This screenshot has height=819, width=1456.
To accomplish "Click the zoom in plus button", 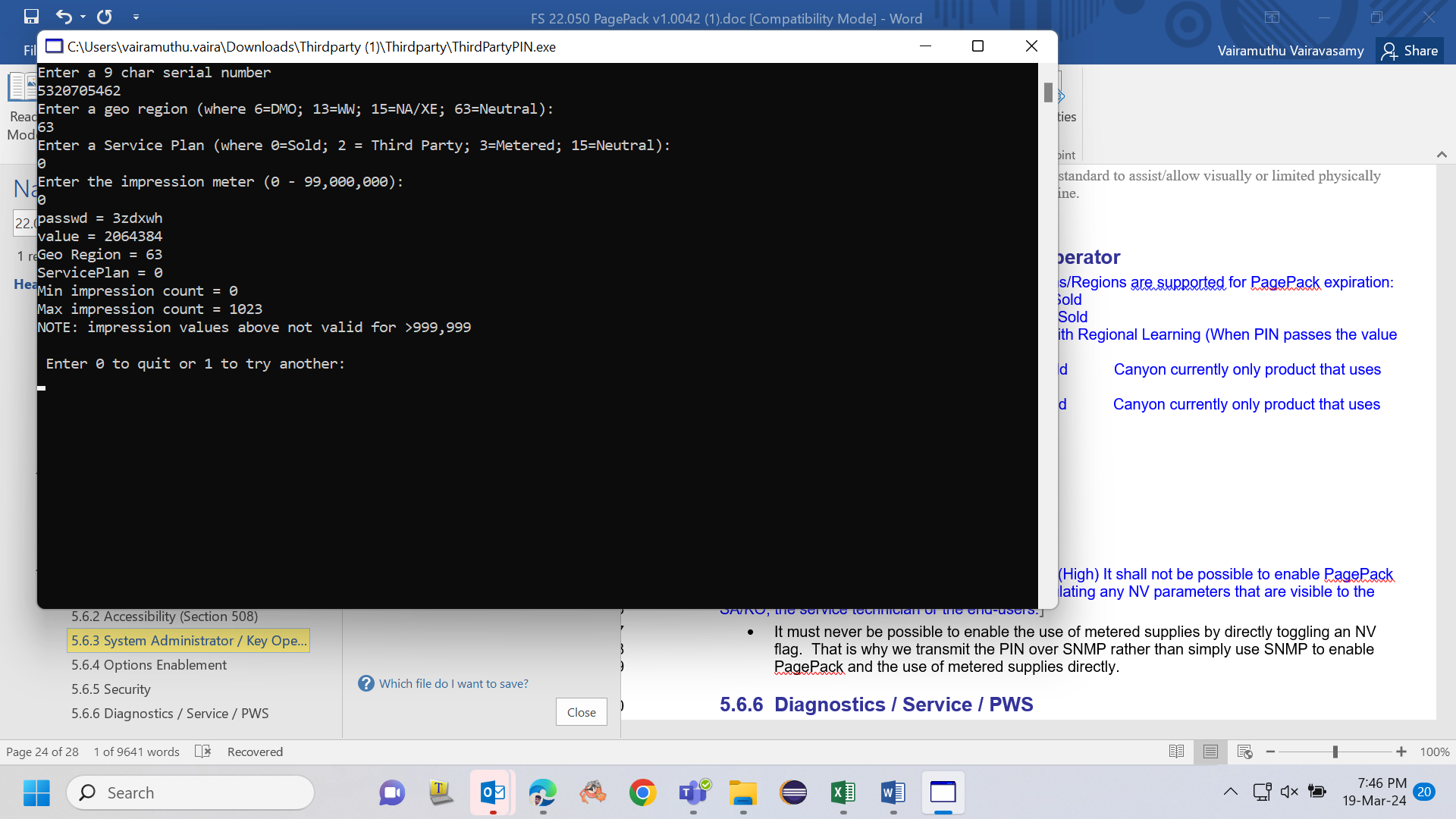I will tap(1401, 752).
